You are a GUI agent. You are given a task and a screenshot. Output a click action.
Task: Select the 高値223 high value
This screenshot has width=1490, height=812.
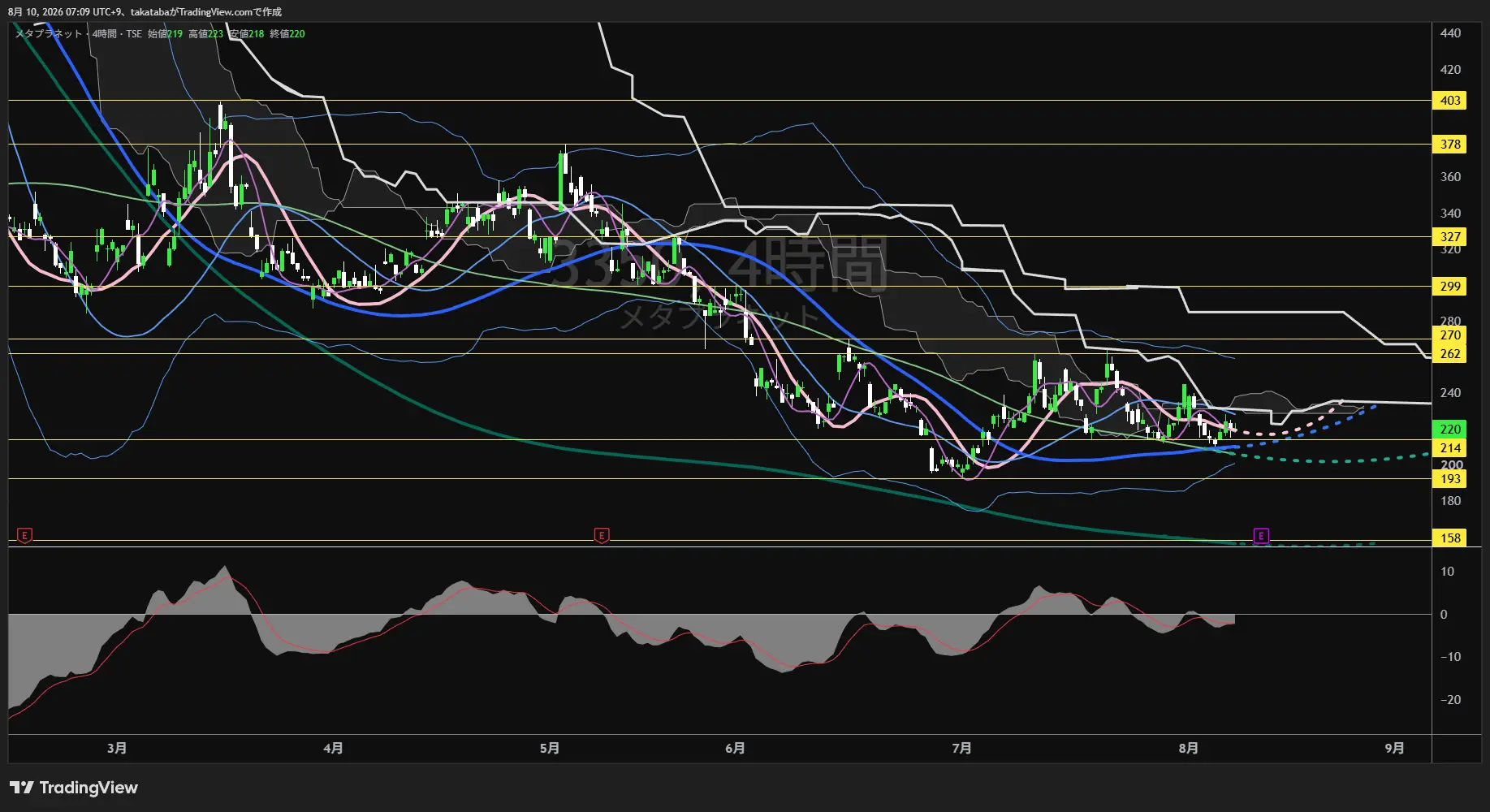coord(205,34)
